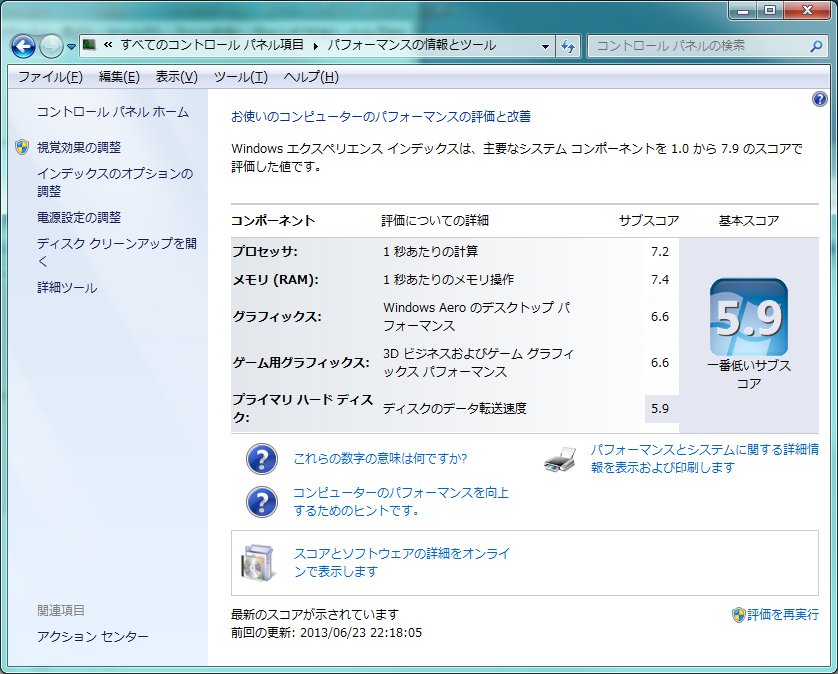
Task: Click 評価を再実行 link
Action: [x=783, y=615]
